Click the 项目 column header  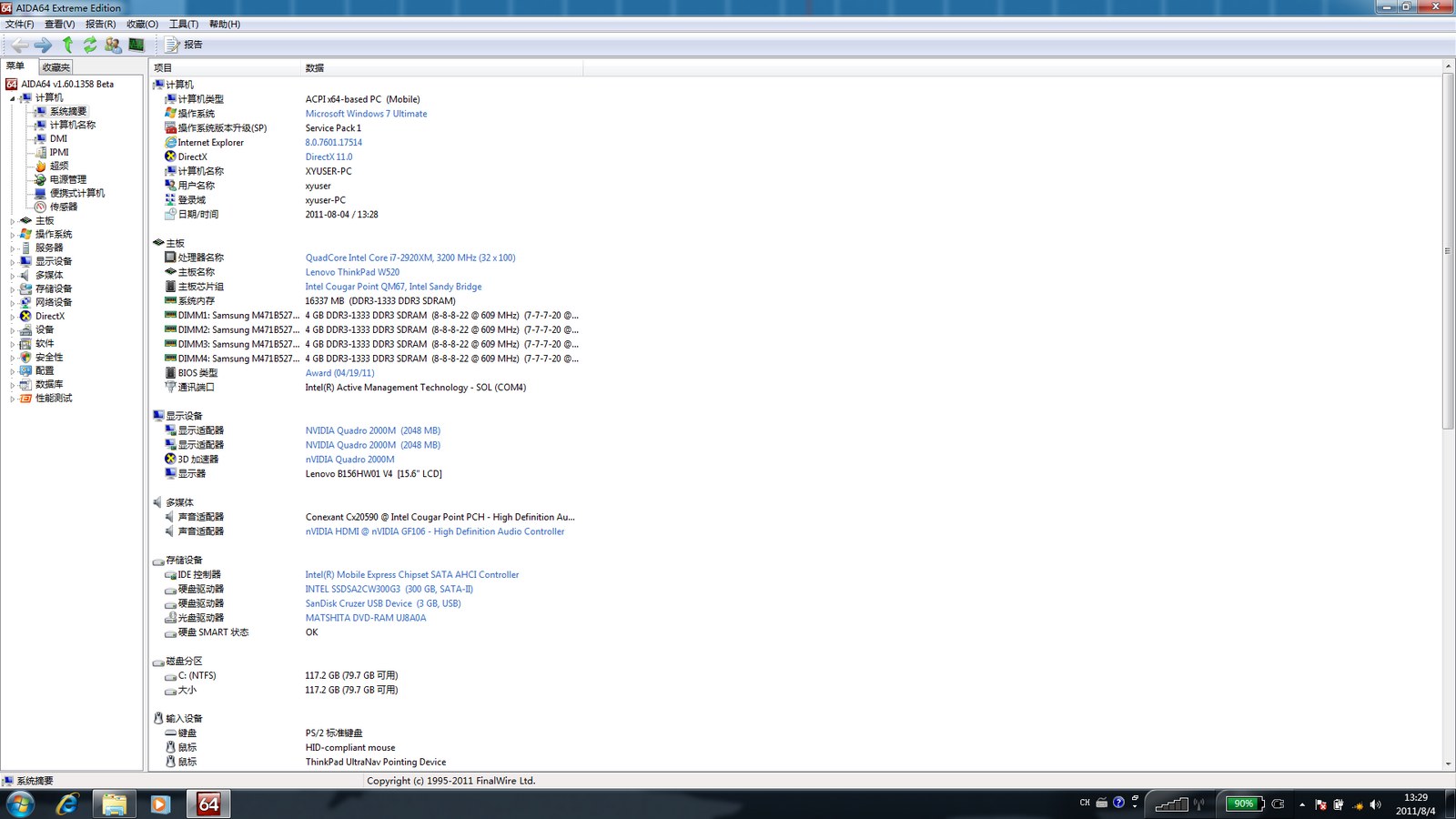click(225, 68)
